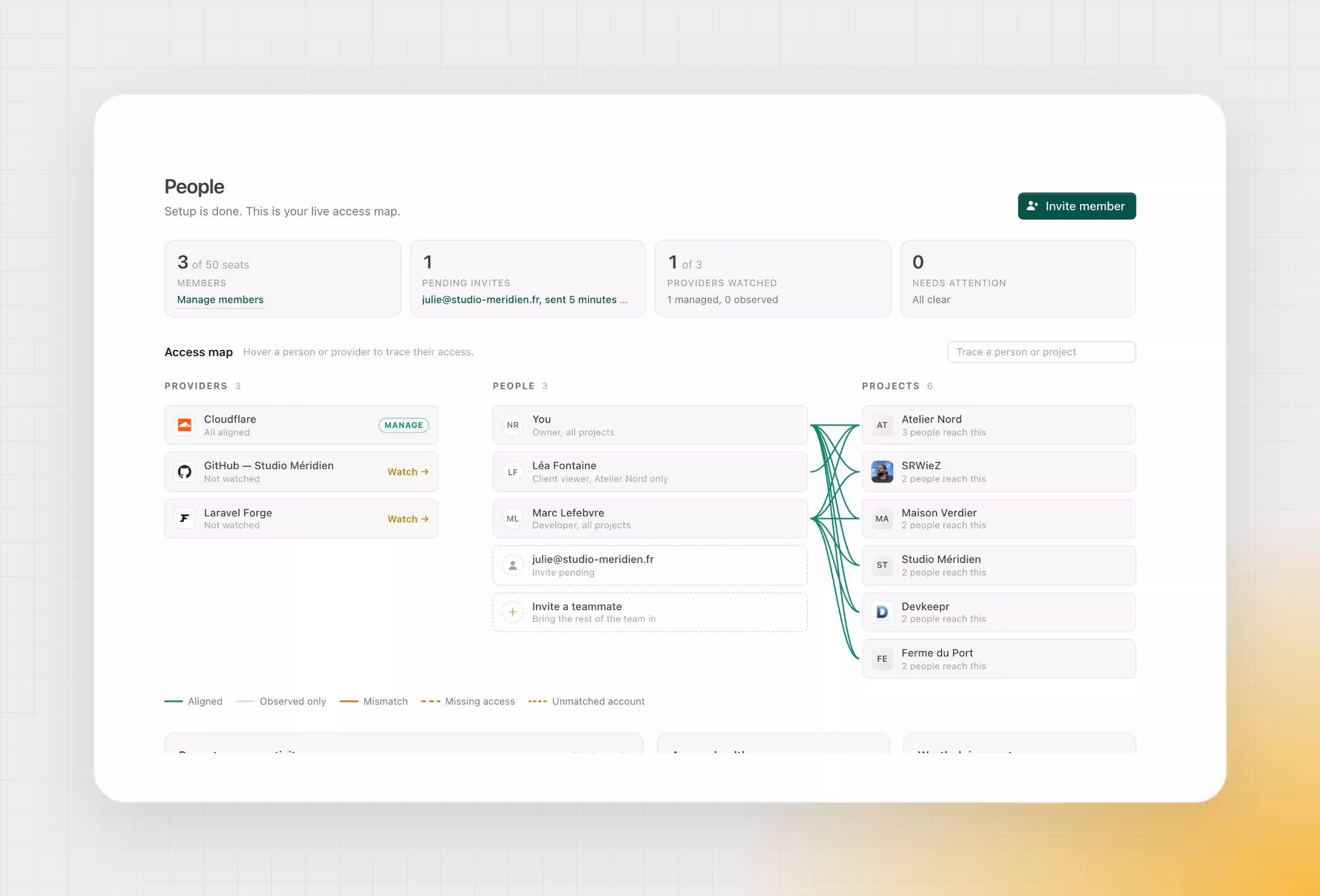
Task: Click the LF avatar for Léa Fontaine
Action: [x=513, y=472]
